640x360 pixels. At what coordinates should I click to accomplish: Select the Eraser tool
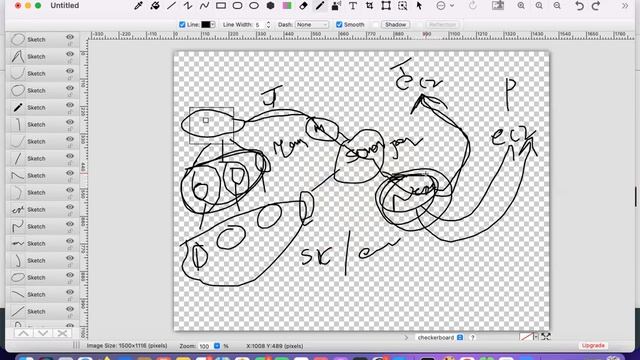point(303,6)
